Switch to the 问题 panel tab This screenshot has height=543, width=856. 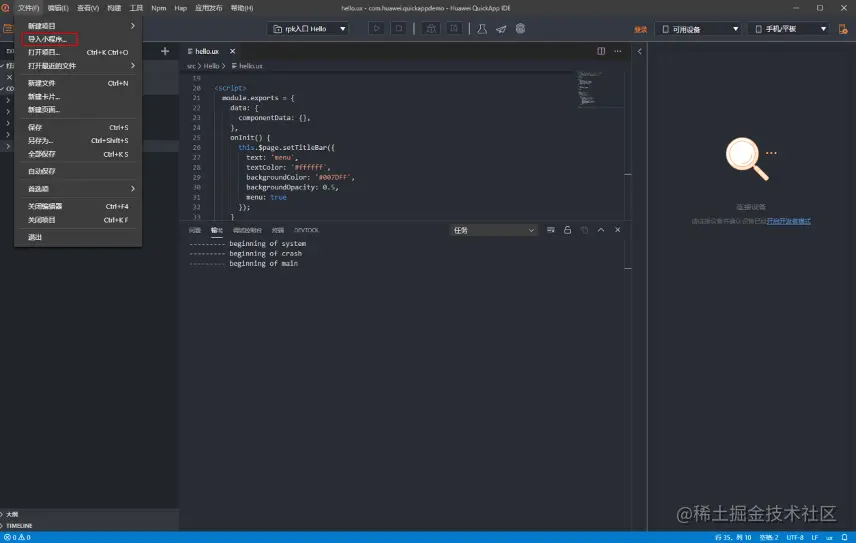(x=195, y=230)
